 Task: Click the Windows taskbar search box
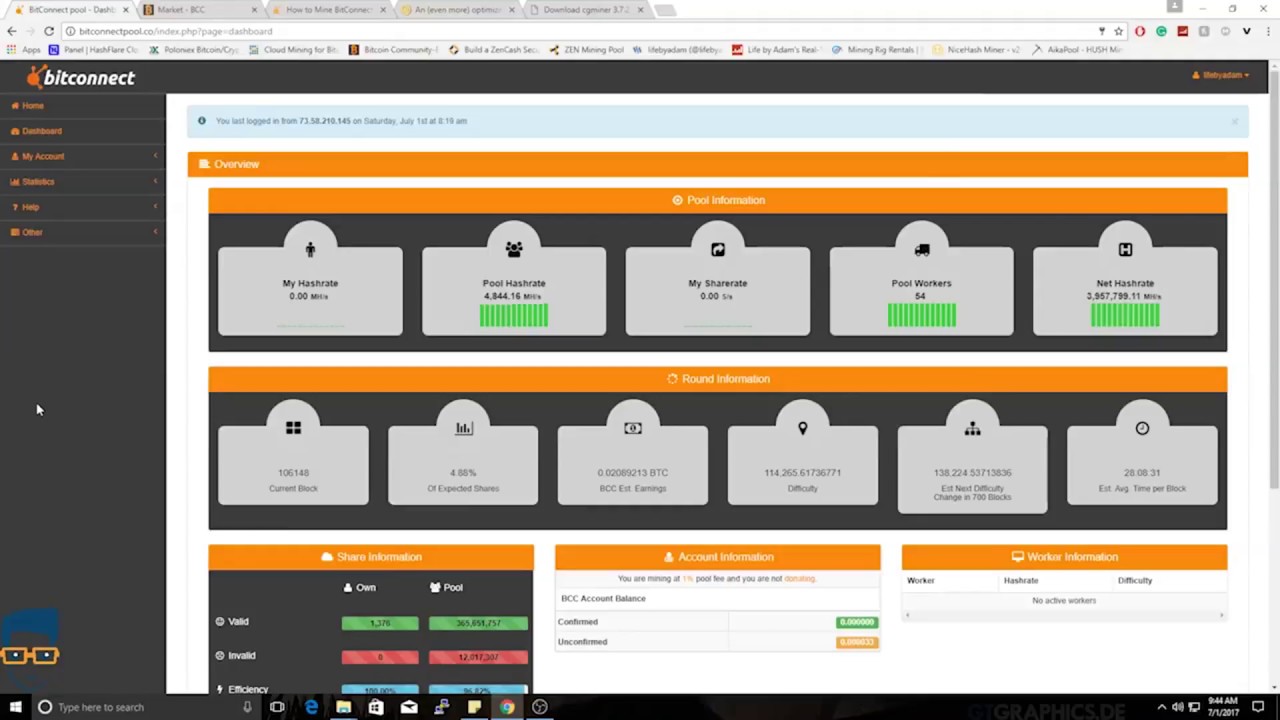pos(145,707)
